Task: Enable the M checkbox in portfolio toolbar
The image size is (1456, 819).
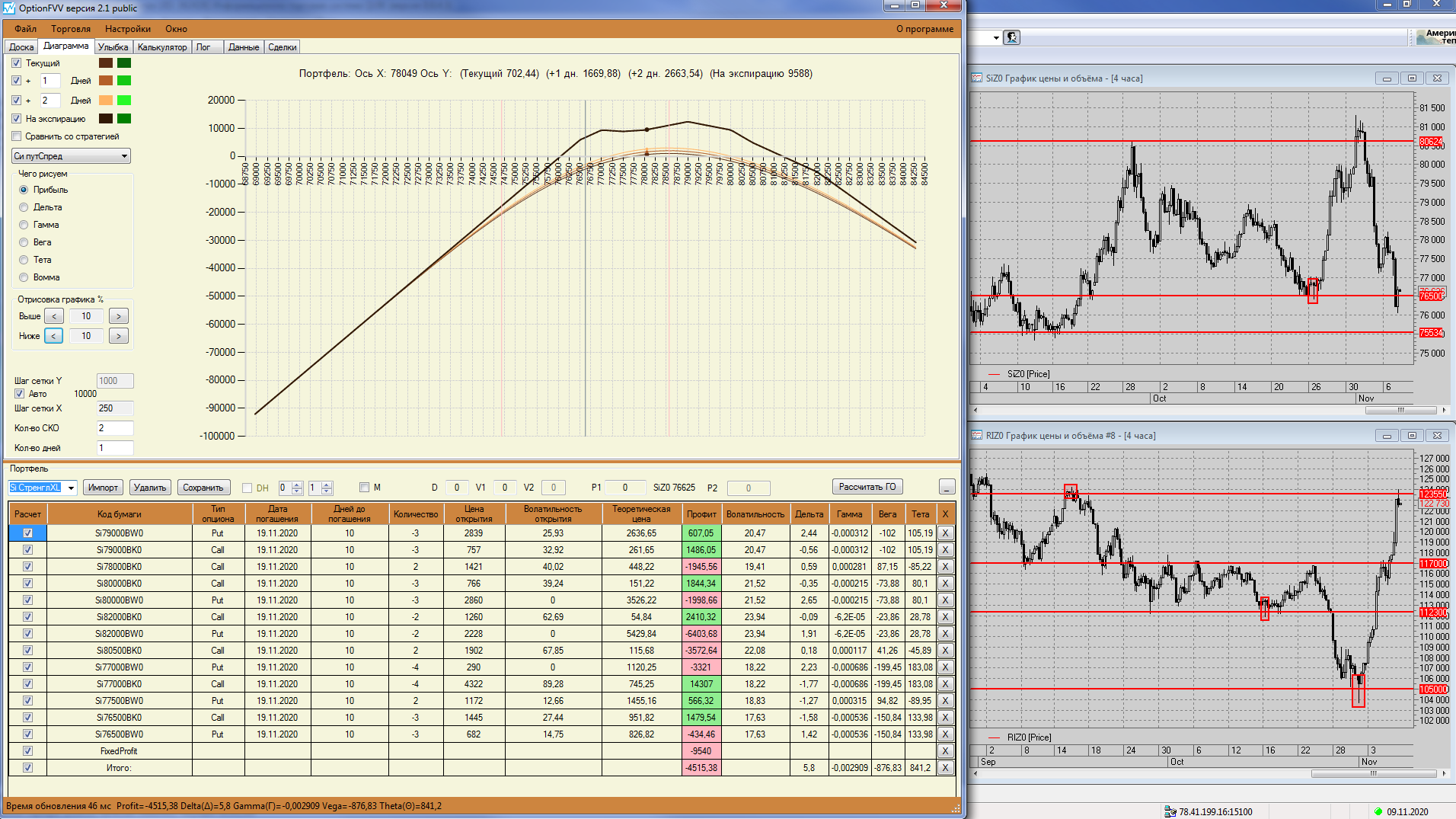Action: coord(364,488)
